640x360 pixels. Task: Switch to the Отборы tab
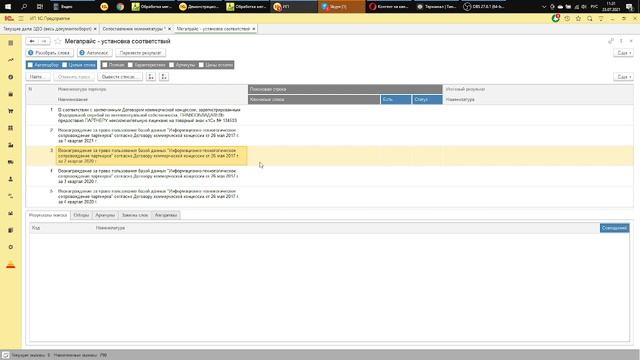[x=81, y=215]
